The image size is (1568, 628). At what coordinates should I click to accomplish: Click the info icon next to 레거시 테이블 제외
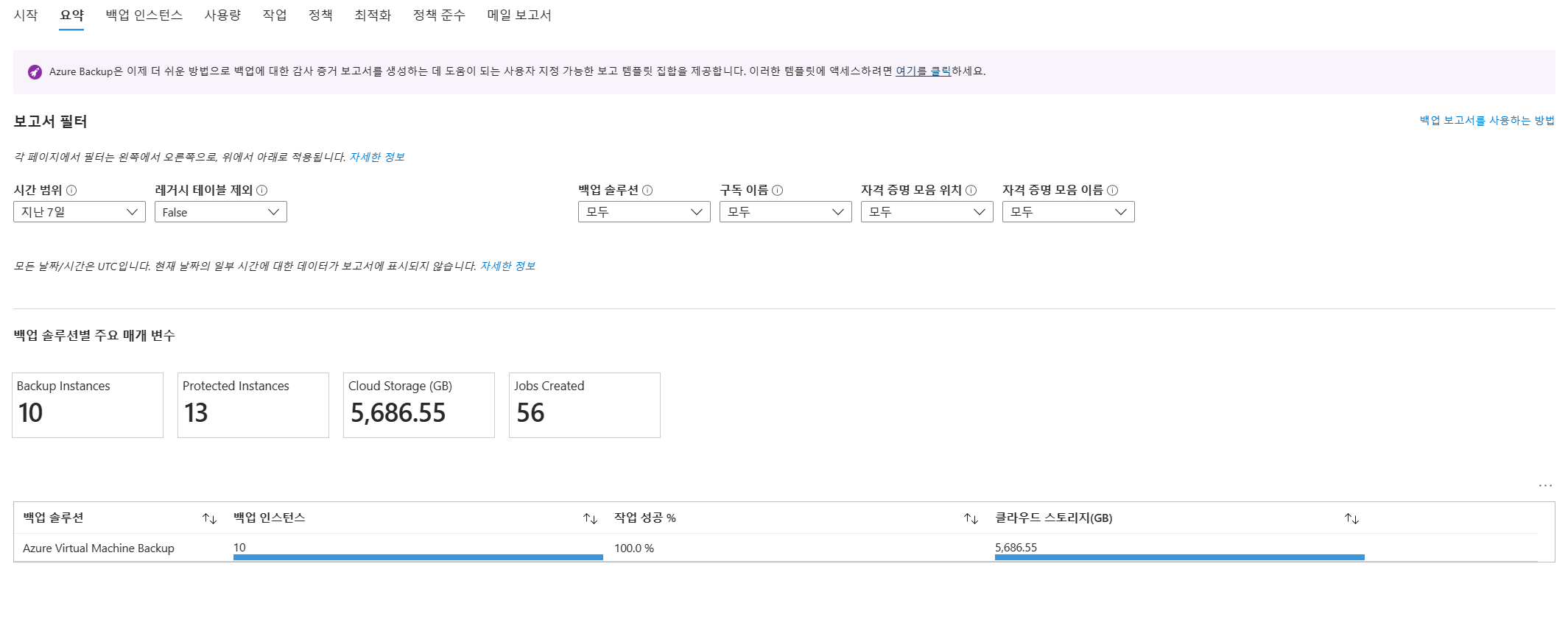click(x=262, y=190)
